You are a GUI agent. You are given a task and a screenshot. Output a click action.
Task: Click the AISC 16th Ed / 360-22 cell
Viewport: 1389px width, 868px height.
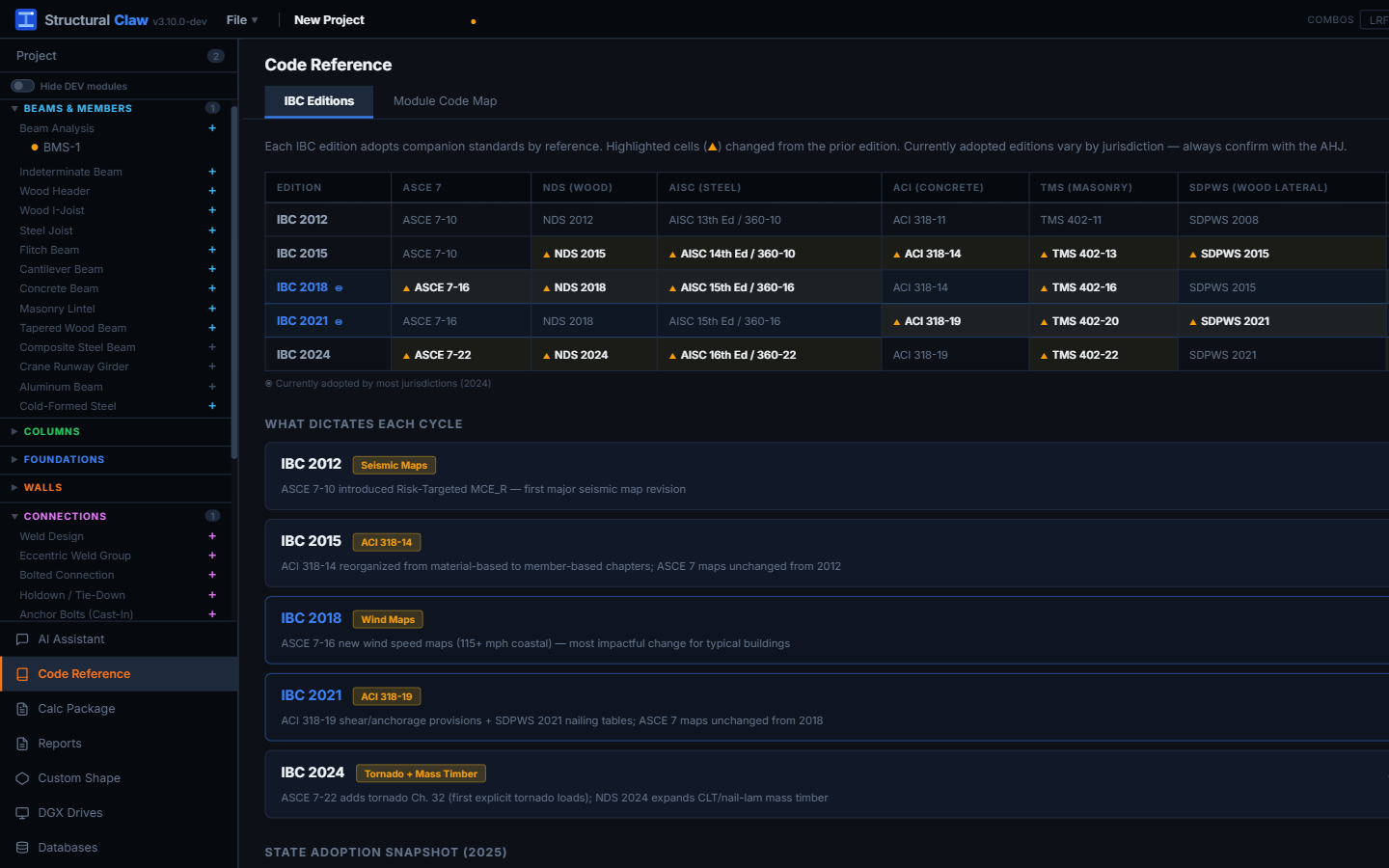(x=770, y=355)
